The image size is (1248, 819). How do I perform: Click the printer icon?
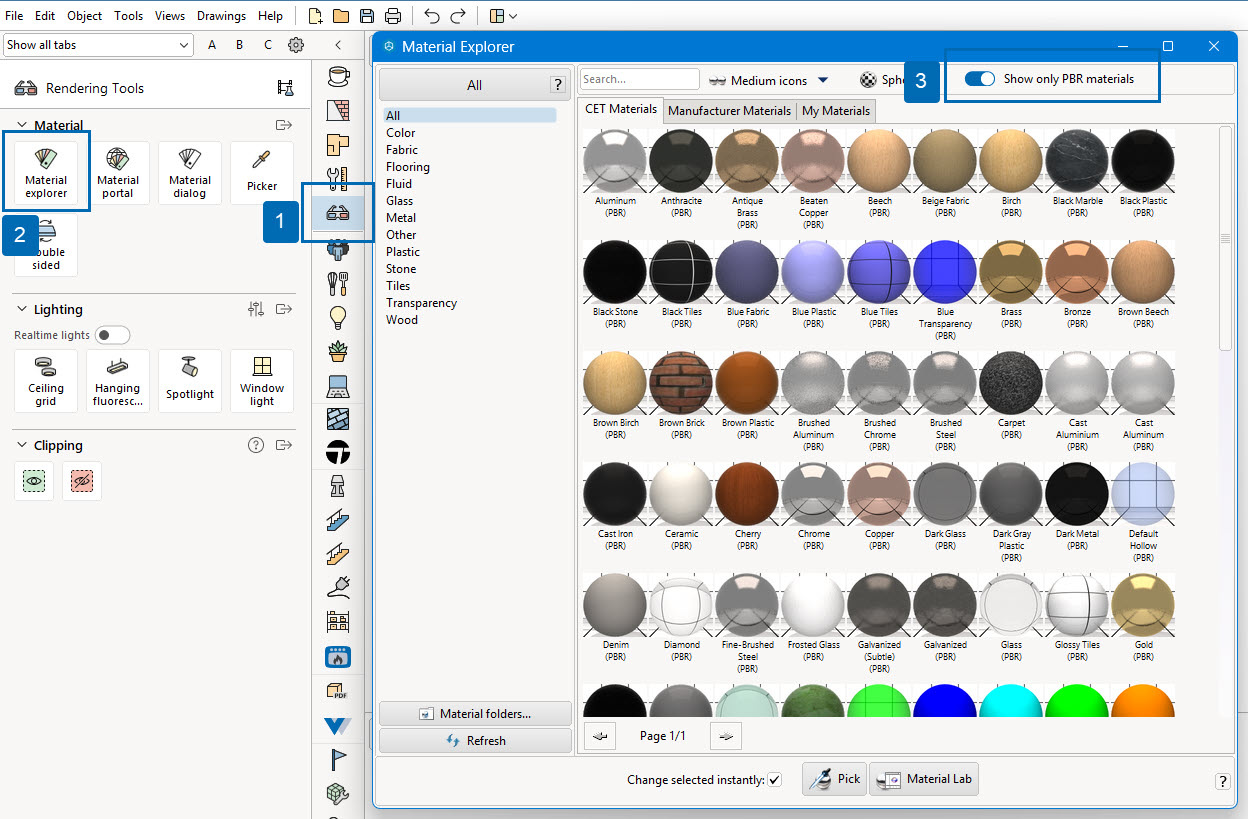(393, 16)
